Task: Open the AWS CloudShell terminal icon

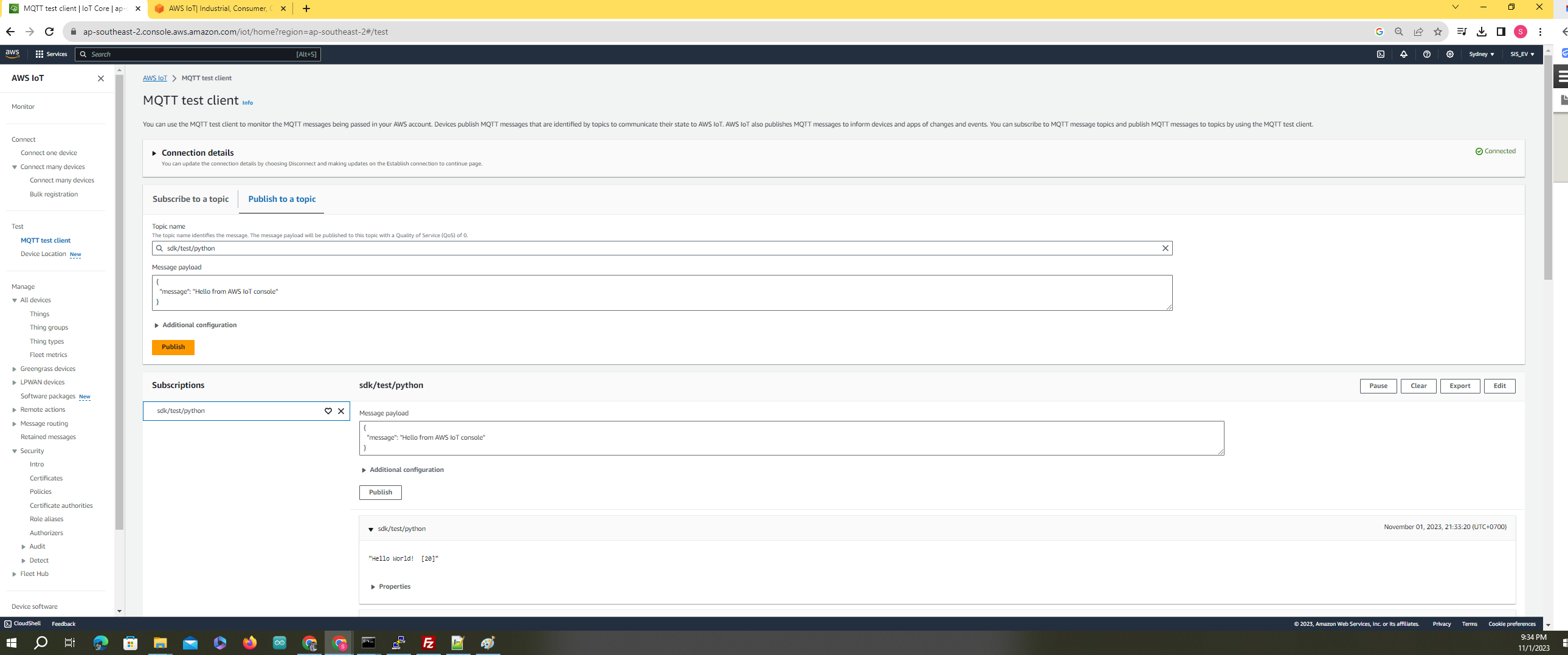Action: coord(1381,54)
